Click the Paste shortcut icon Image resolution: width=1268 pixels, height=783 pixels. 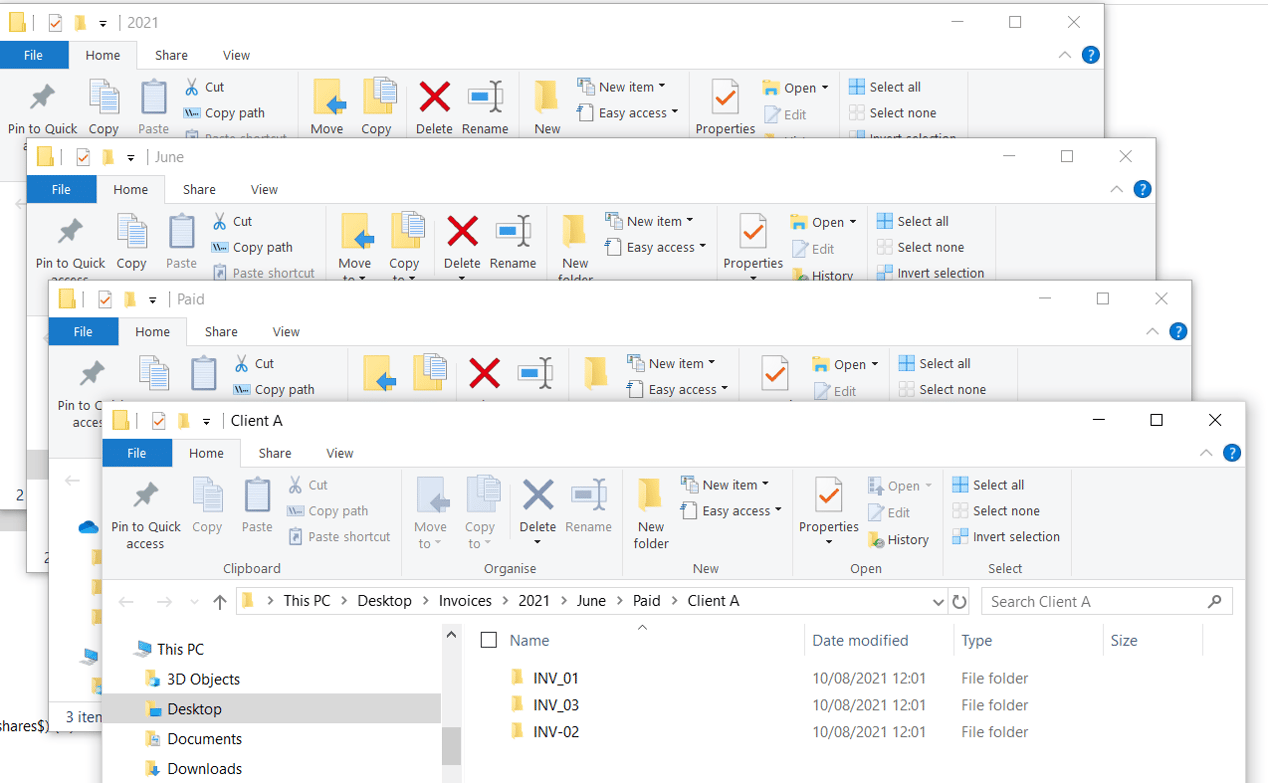pos(339,536)
